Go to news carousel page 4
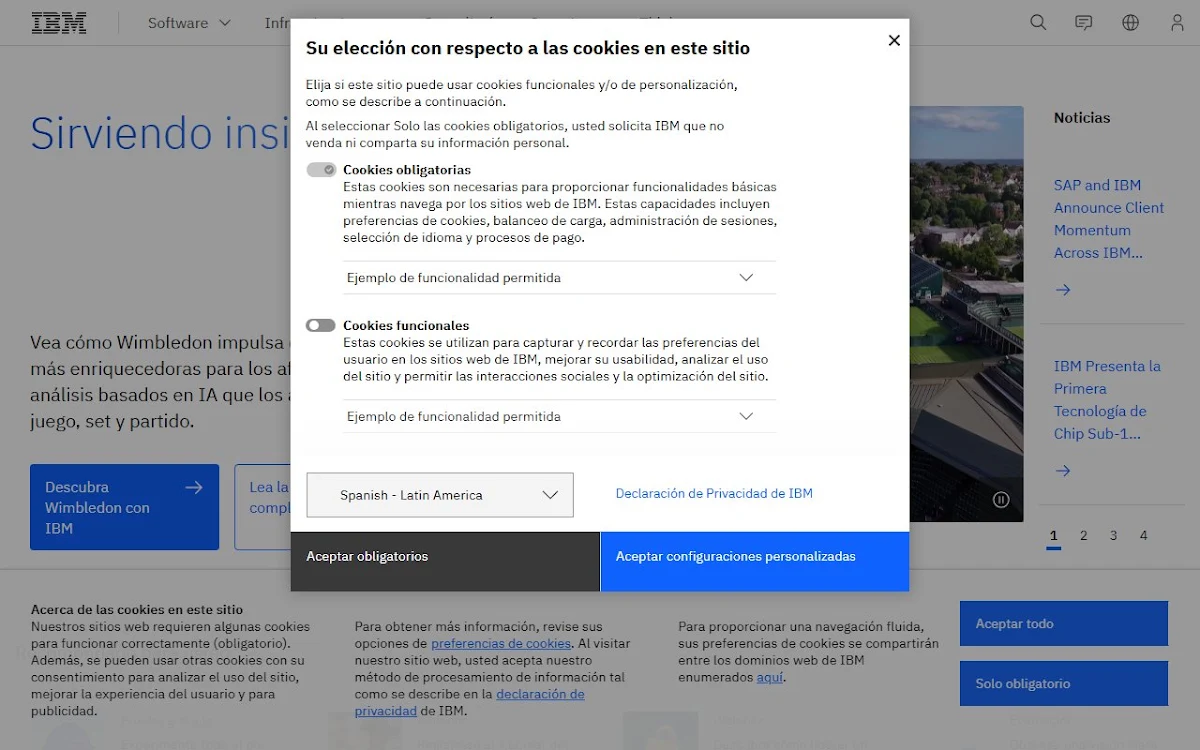 click(1143, 536)
